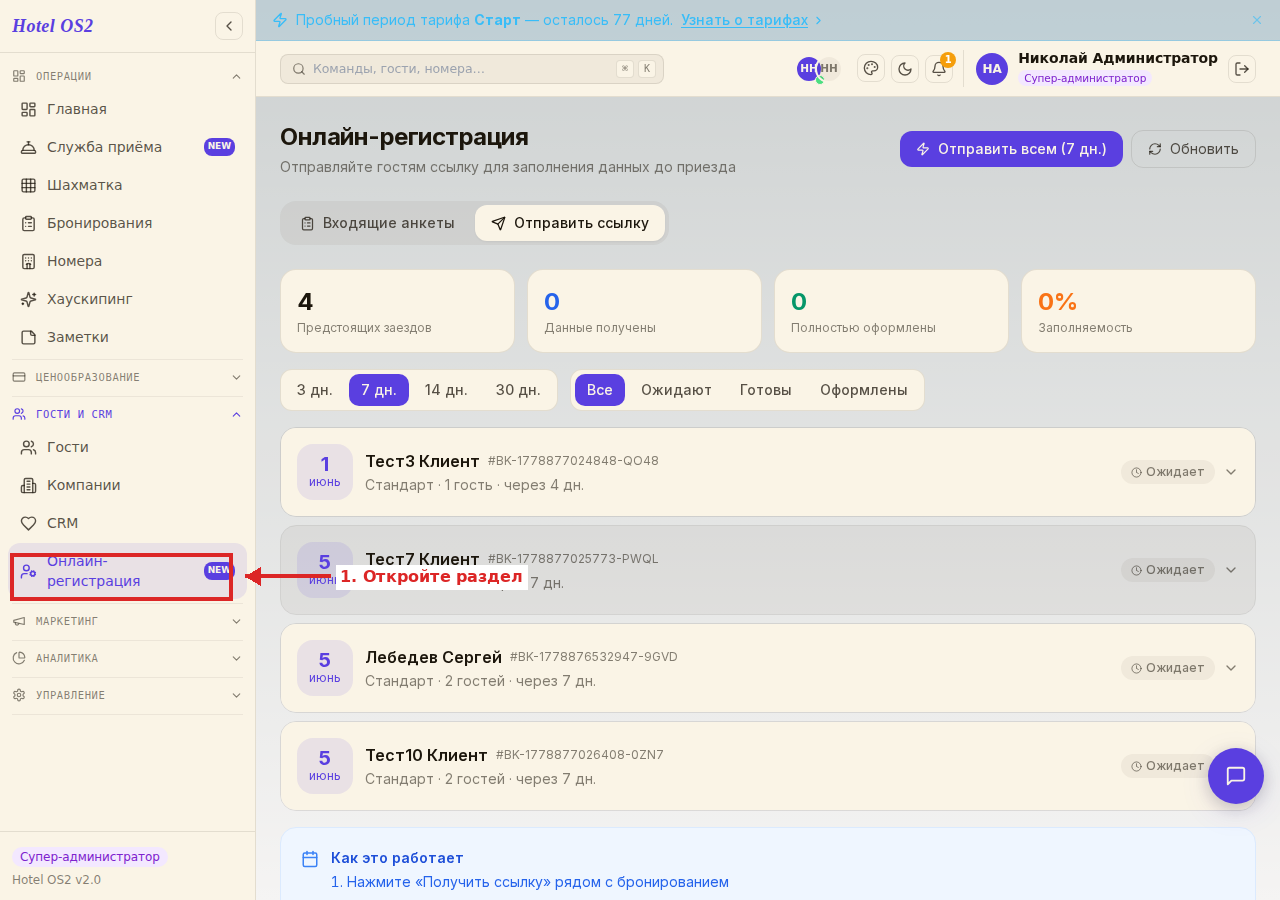The width and height of the screenshot is (1280, 900).
Task: Open Служба приёма section
Action: pos(127,147)
